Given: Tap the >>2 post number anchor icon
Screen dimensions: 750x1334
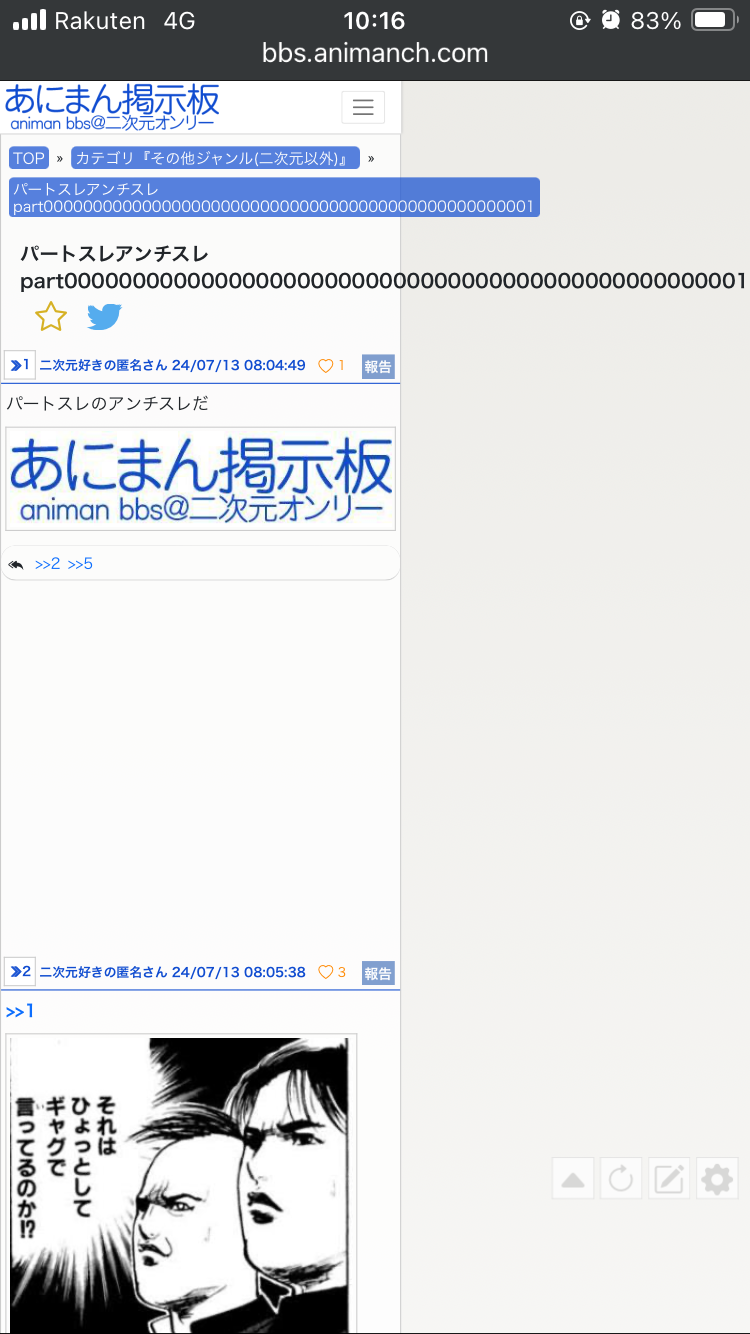Looking at the screenshot, I should click(x=20, y=972).
